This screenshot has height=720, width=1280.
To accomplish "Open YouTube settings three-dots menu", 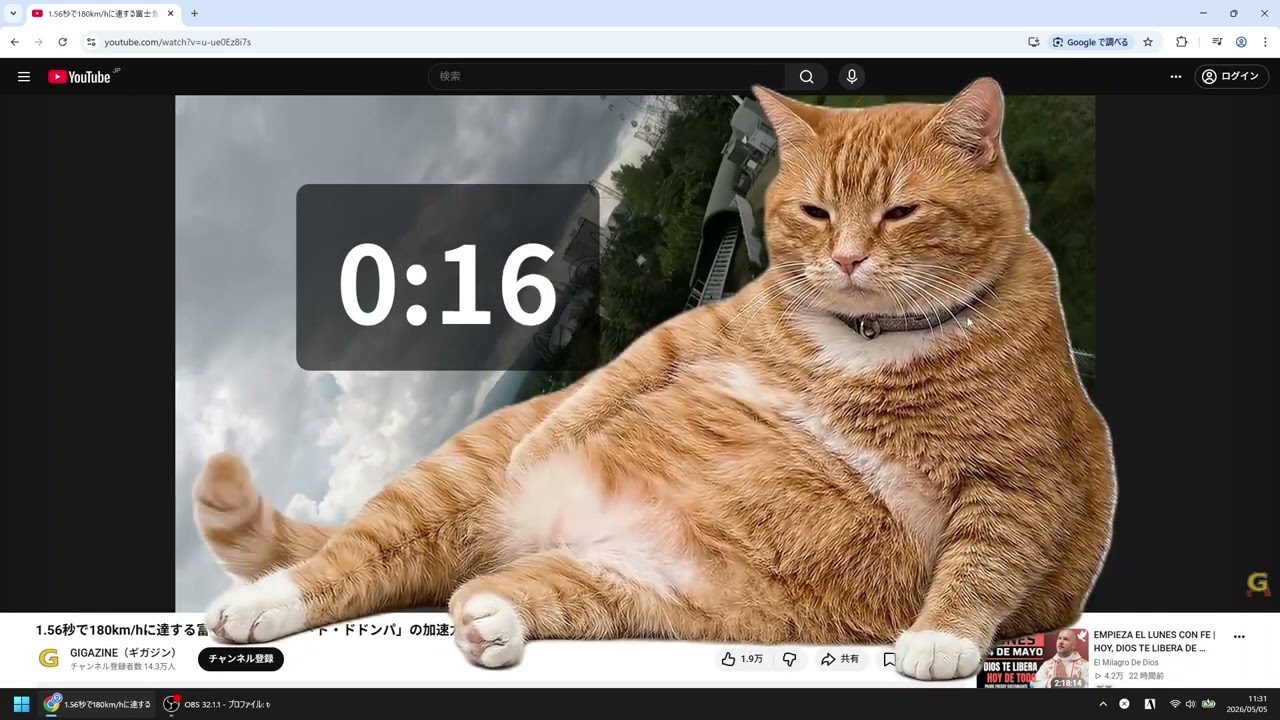I will [x=1176, y=77].
